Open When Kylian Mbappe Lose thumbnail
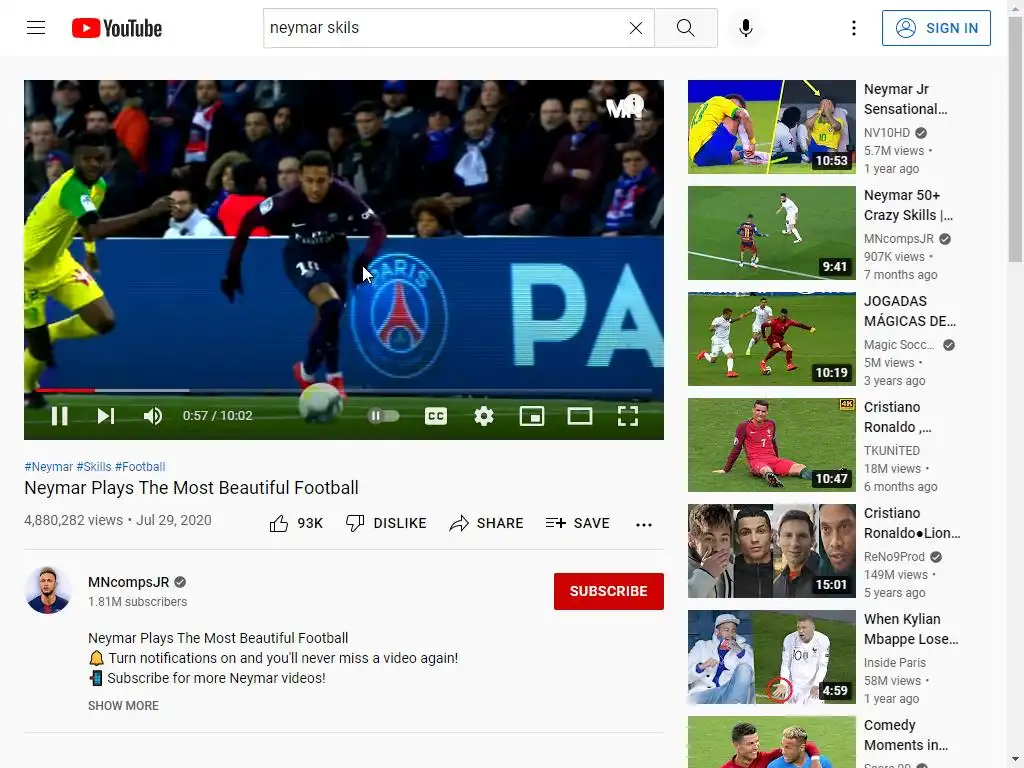1024x768 pixels. (x=772, y=657)
